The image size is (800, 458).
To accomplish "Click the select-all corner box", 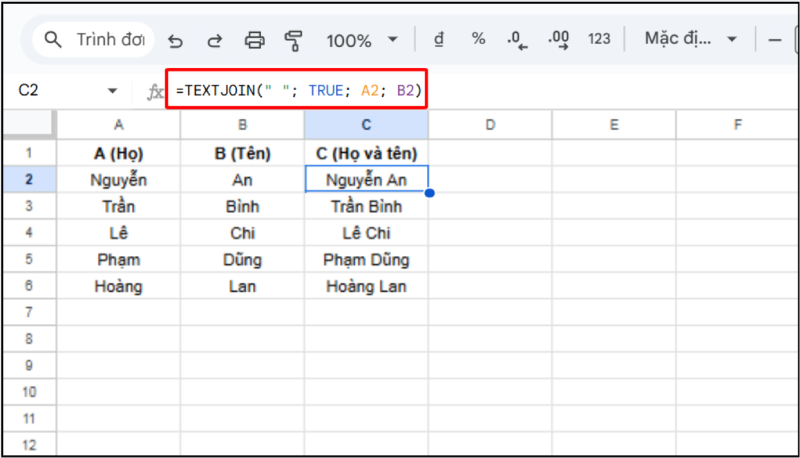I will (28, 124).
